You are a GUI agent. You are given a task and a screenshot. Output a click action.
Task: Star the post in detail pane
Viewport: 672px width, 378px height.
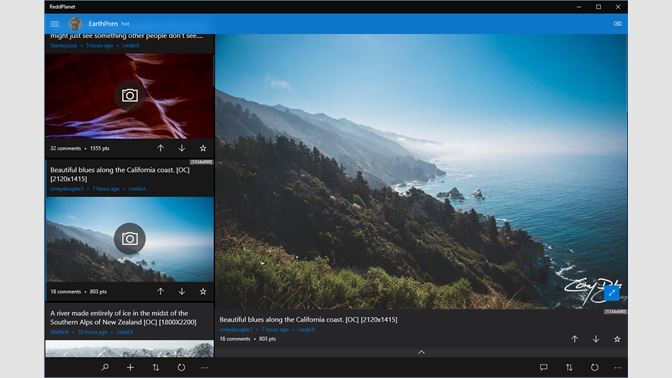pyautogui.click(x=617, y=339)
